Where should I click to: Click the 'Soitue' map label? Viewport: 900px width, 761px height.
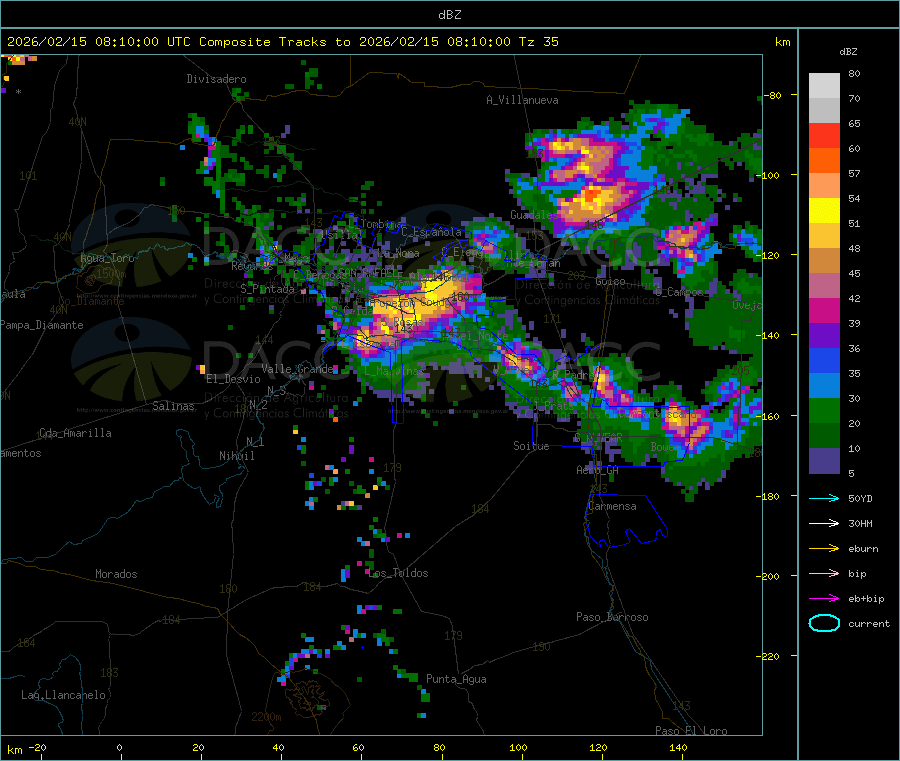(531, 446)
